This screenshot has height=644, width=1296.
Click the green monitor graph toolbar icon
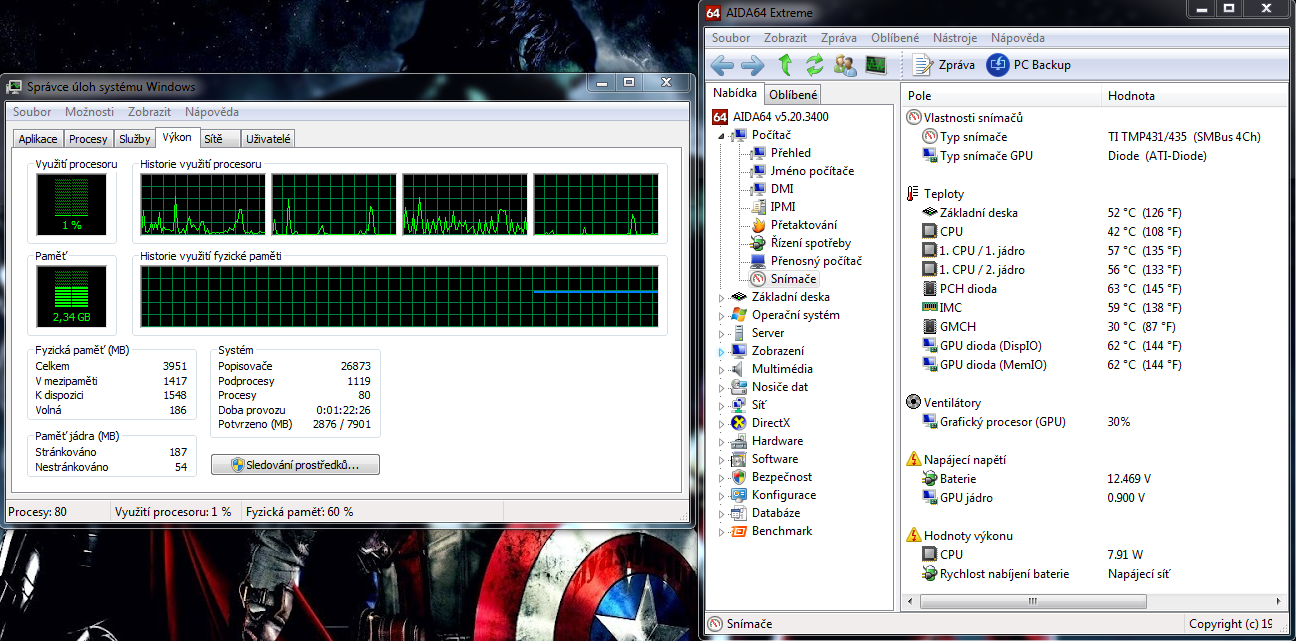tap(875, 65)
